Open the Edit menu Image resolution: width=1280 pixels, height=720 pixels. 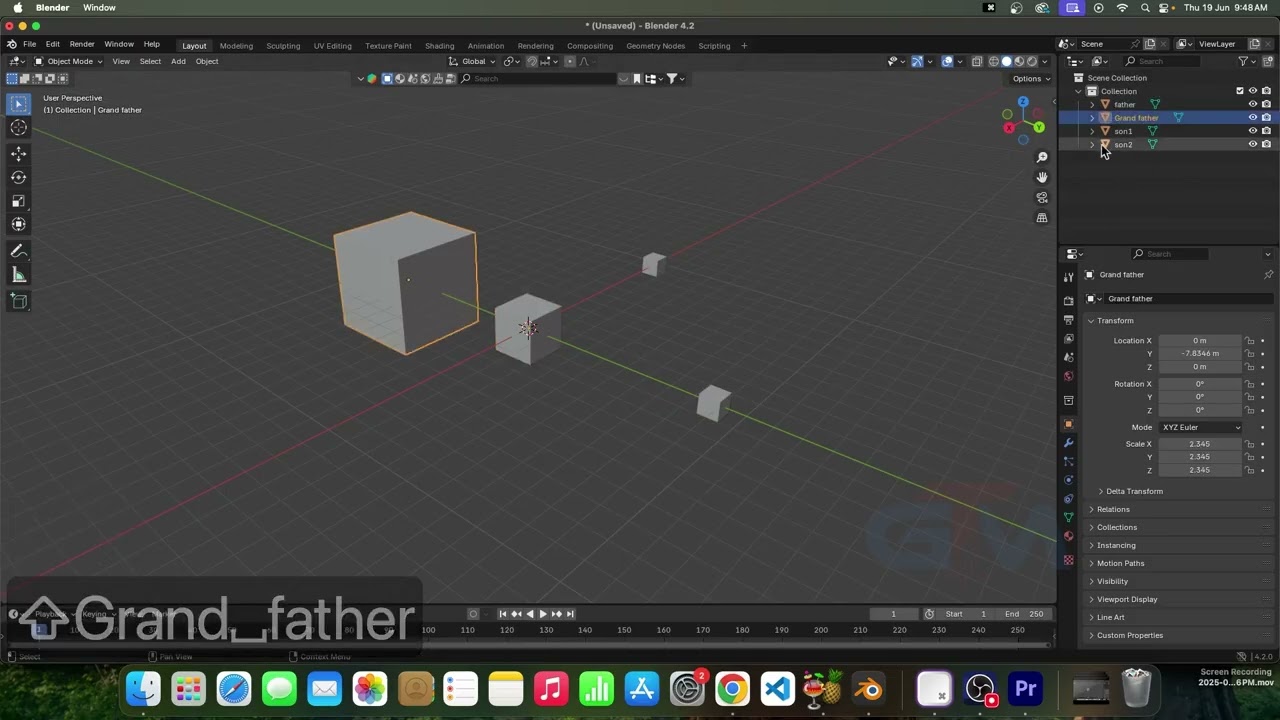tap(52, 45)
